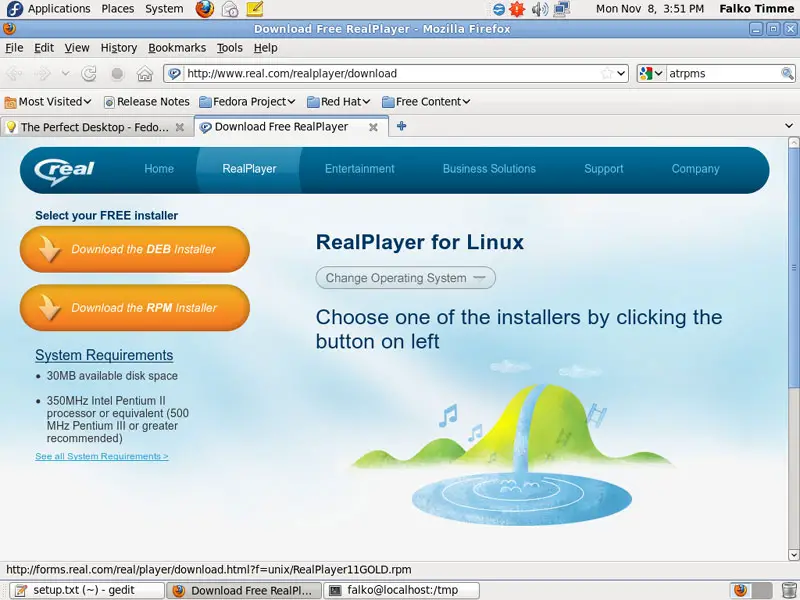Click the stop loading button
This screenshot has height=600, width=800.
point(117,73)
